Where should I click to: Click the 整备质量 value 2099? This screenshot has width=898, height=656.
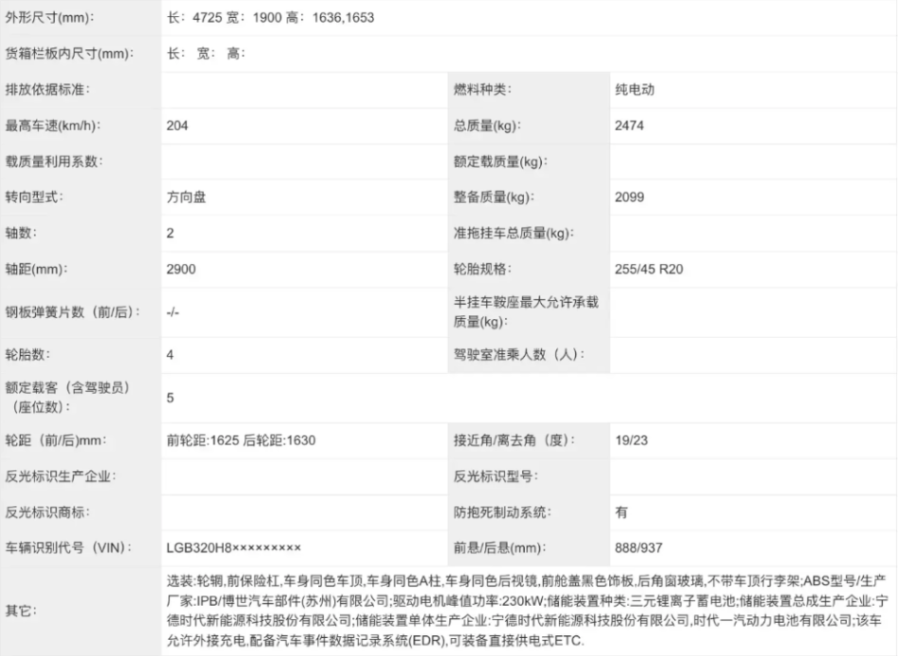pyautogui.click(x=629, y=198)
